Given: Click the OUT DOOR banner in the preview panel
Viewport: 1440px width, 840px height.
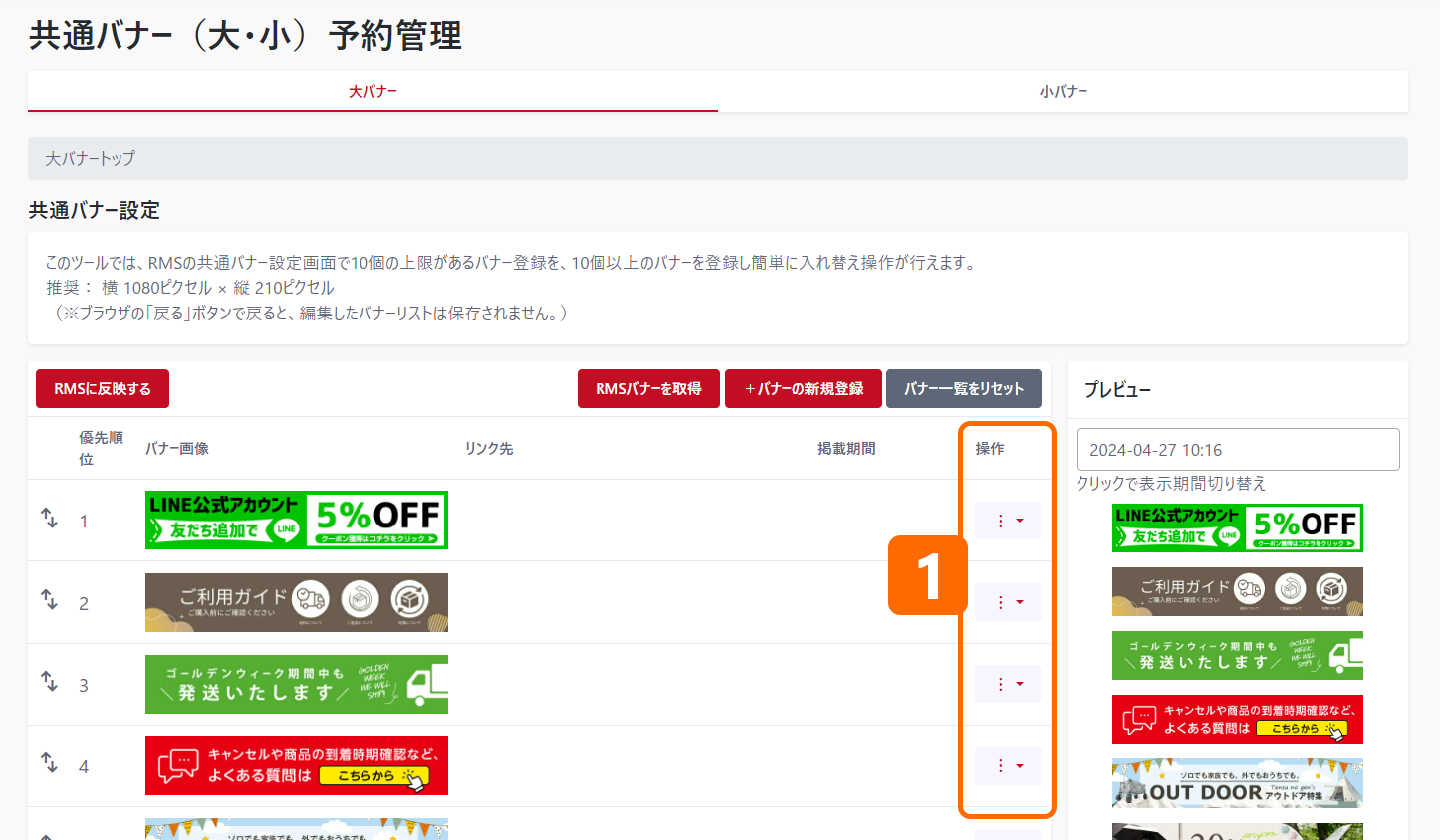Looking at the screenshot, I should 1238,783.
